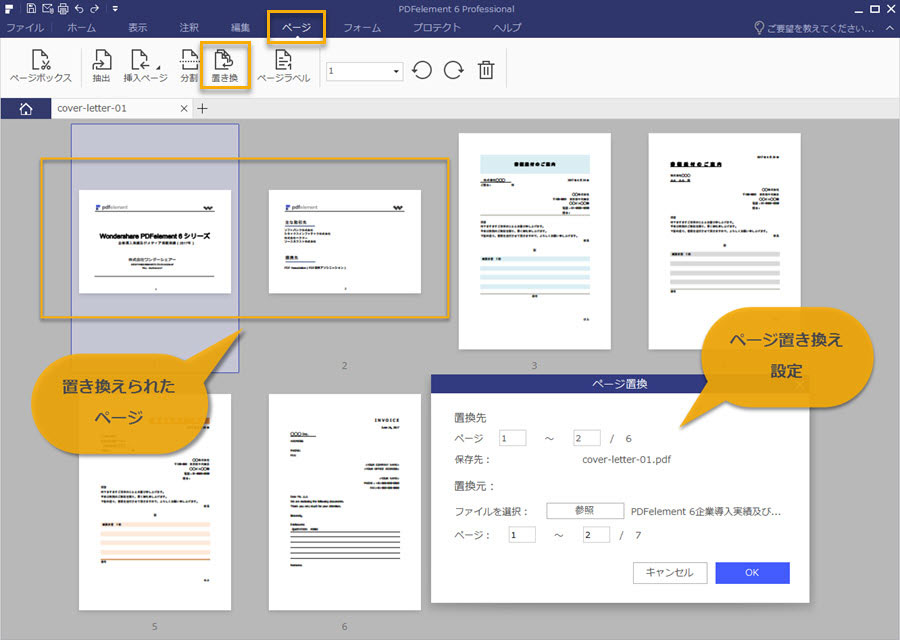Click the ご要望を教えてください search field
This screenshot has width=900, height=640.
(x=821, y=28)
